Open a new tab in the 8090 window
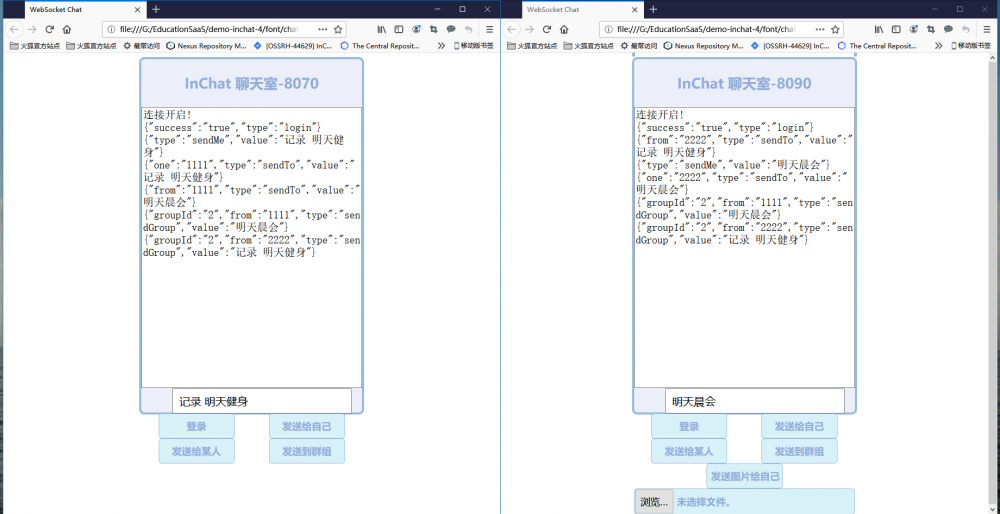Image resolution: width=1000 pixels, height=514 pixels. pos(653,10)
